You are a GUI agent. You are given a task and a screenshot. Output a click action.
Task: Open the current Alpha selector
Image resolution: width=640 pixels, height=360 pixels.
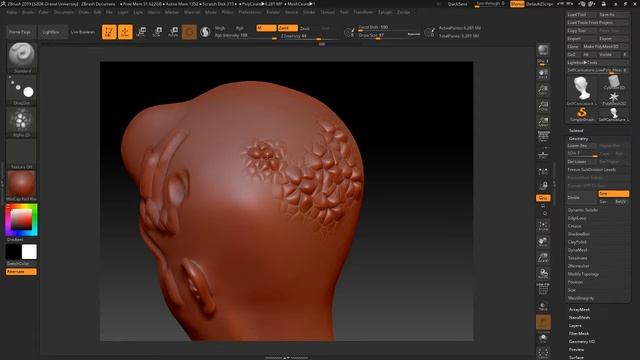click(x=22, y=120)
